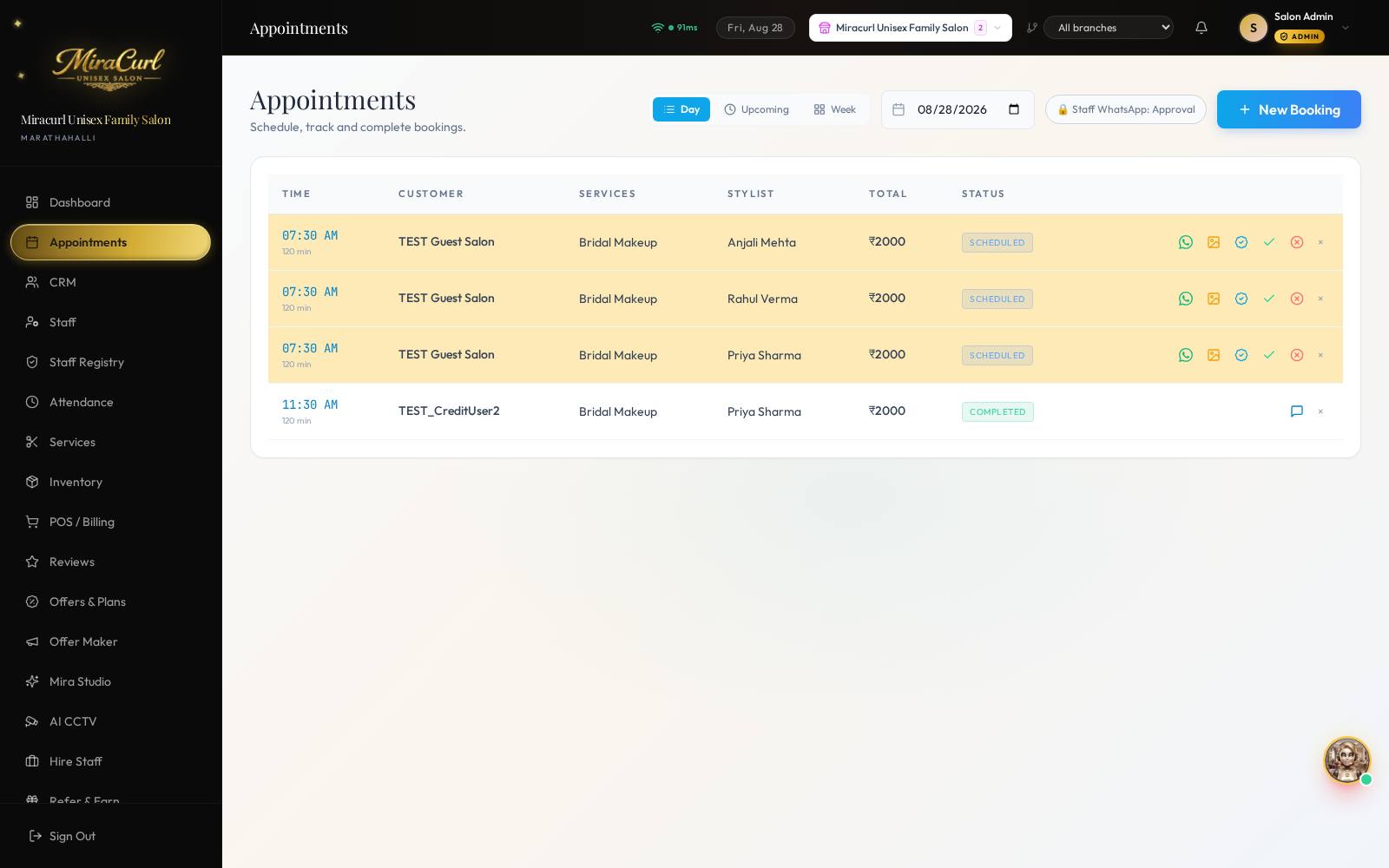Viewport: 1389px width, 868px height.
Task: Click the COMPLETED status badge
Action: (x=997, y=411)
